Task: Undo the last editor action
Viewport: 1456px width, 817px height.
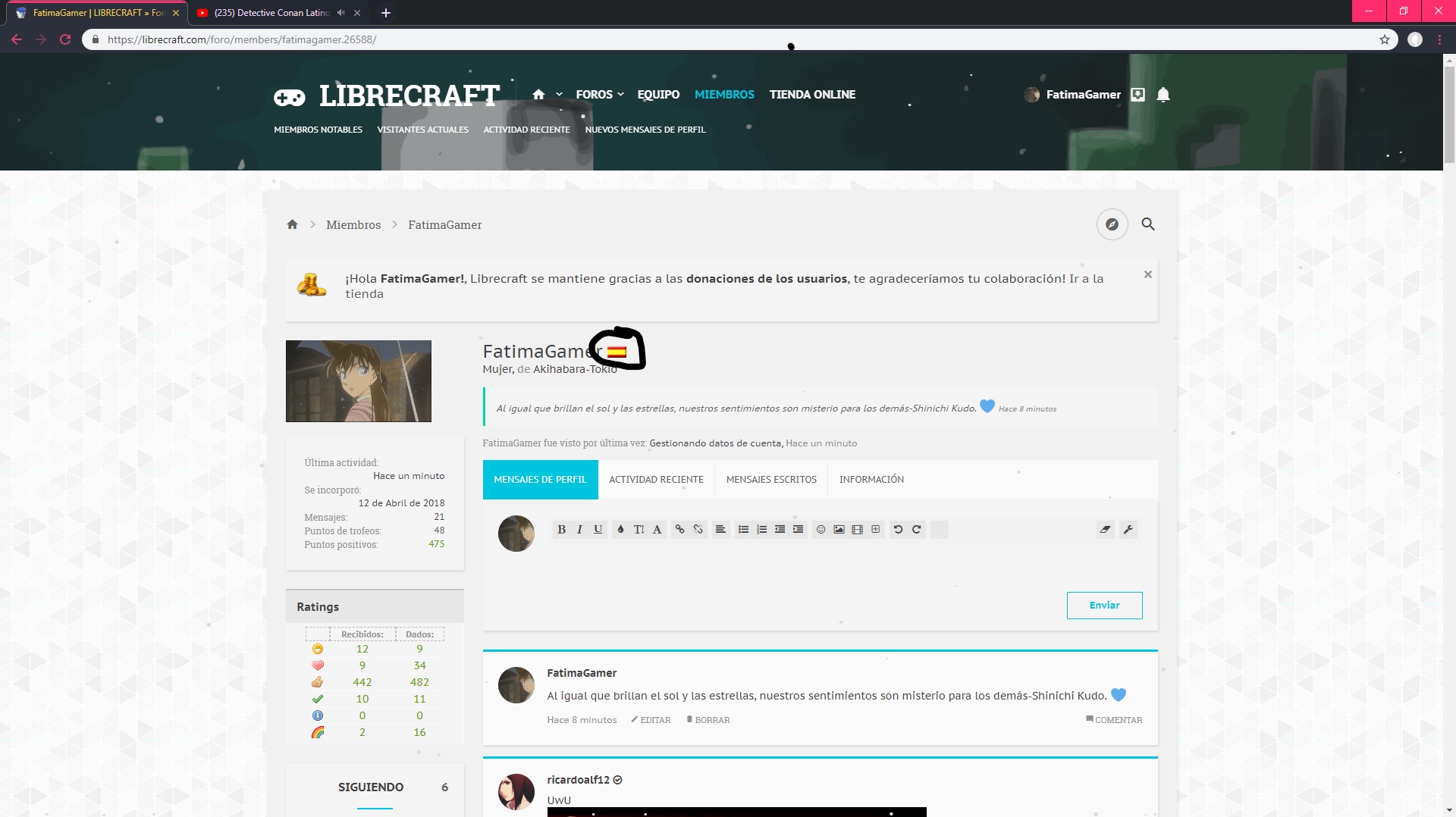Action: point(898,530)
